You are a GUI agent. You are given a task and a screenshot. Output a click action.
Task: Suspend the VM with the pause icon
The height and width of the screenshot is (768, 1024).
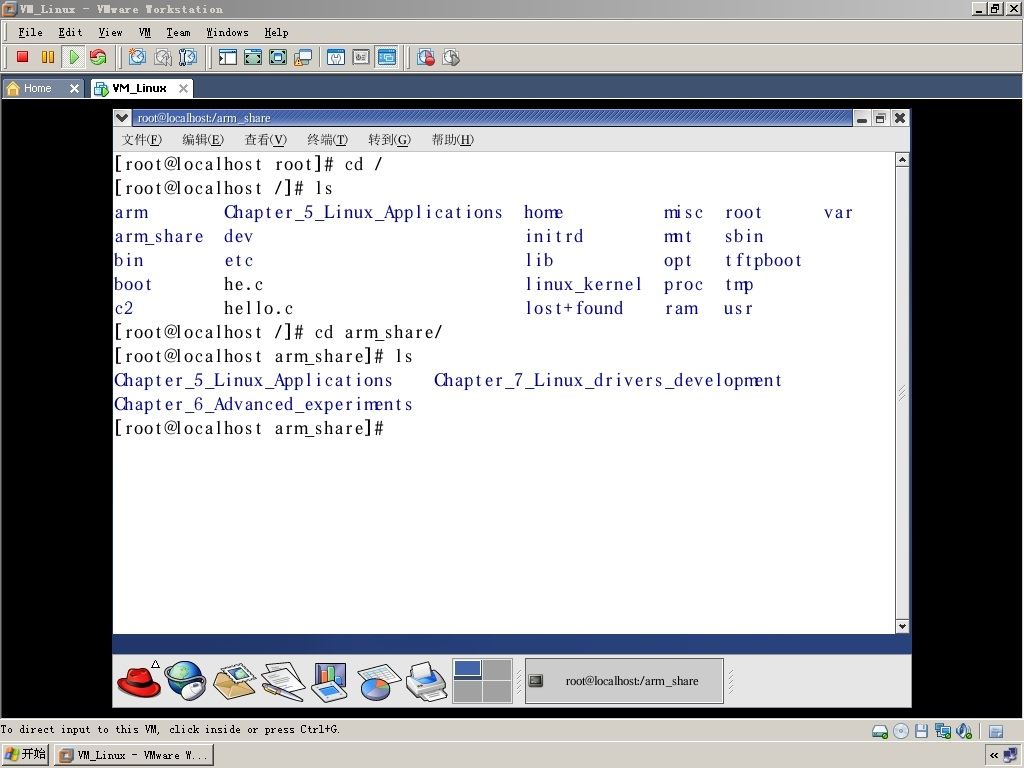(48, 57)
